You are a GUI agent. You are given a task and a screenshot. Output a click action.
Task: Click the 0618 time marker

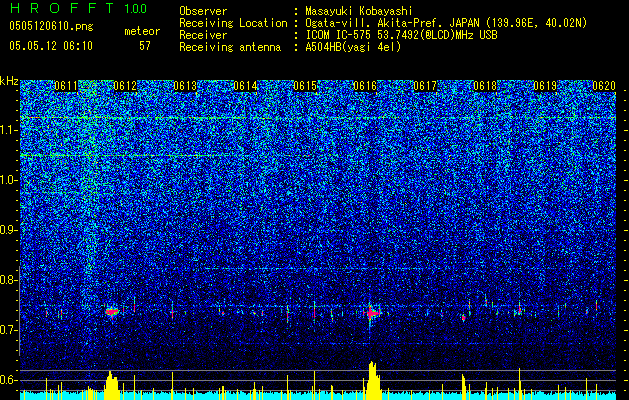click(485, 86)
